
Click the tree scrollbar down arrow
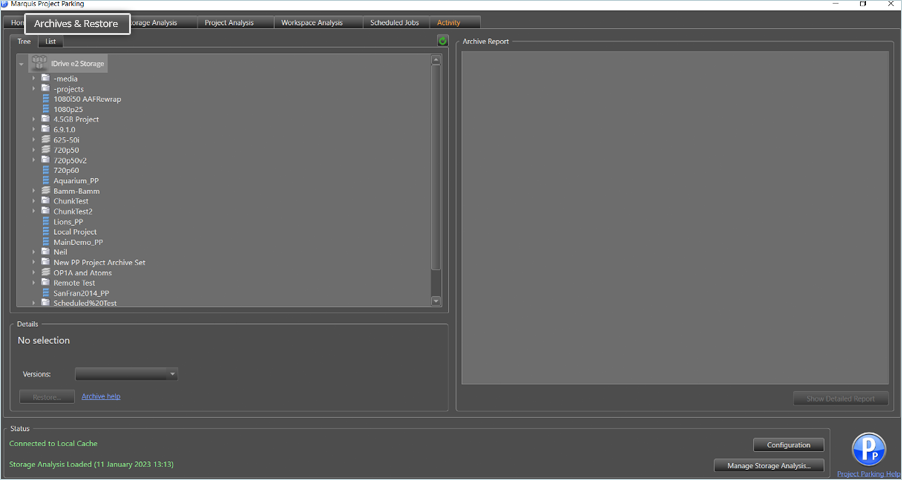point(436,301)
